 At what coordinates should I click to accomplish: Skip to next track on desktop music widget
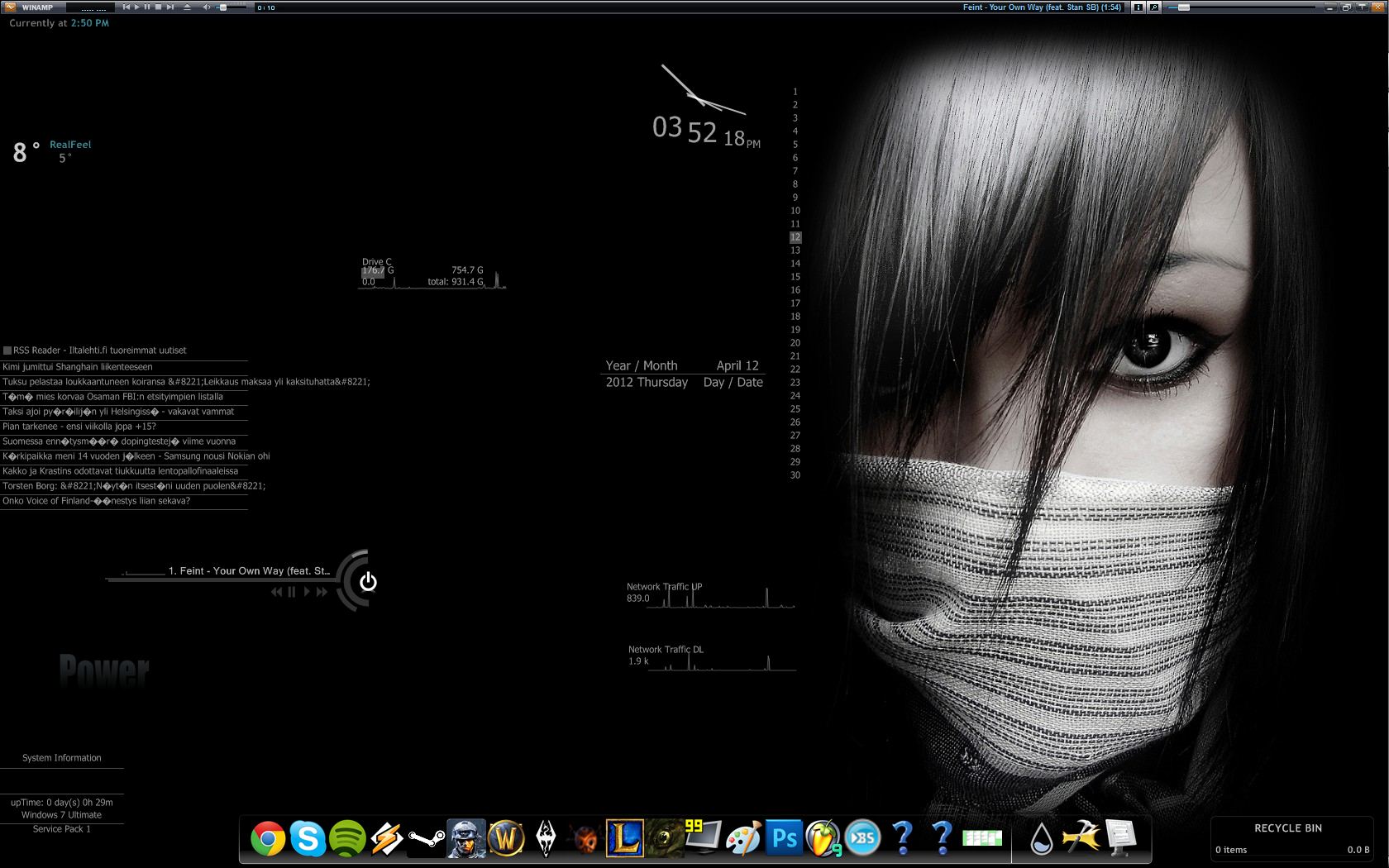322,592
